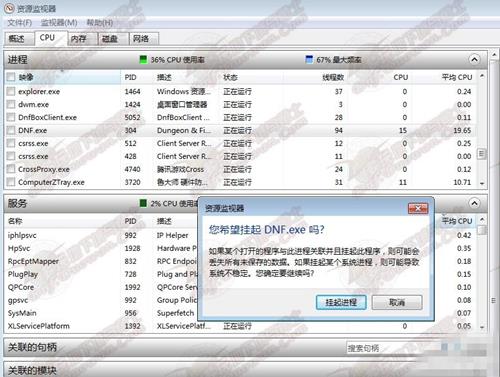Select the CrossProxy.exe process name

point(44,169)
